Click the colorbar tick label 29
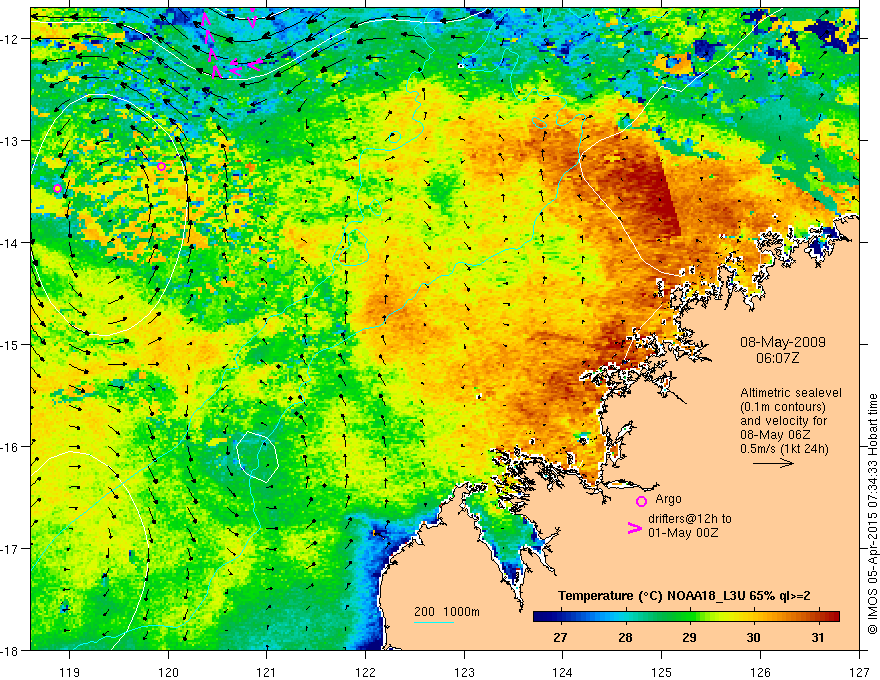This screenshot has height=680, width=880. coord(689,637)
